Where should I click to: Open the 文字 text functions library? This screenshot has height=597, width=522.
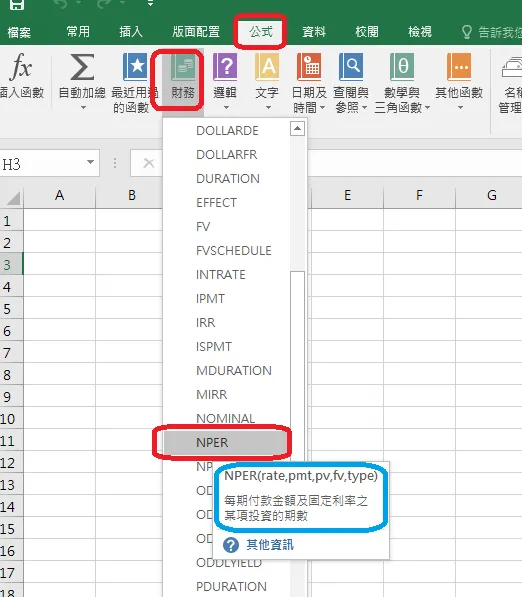267,67
